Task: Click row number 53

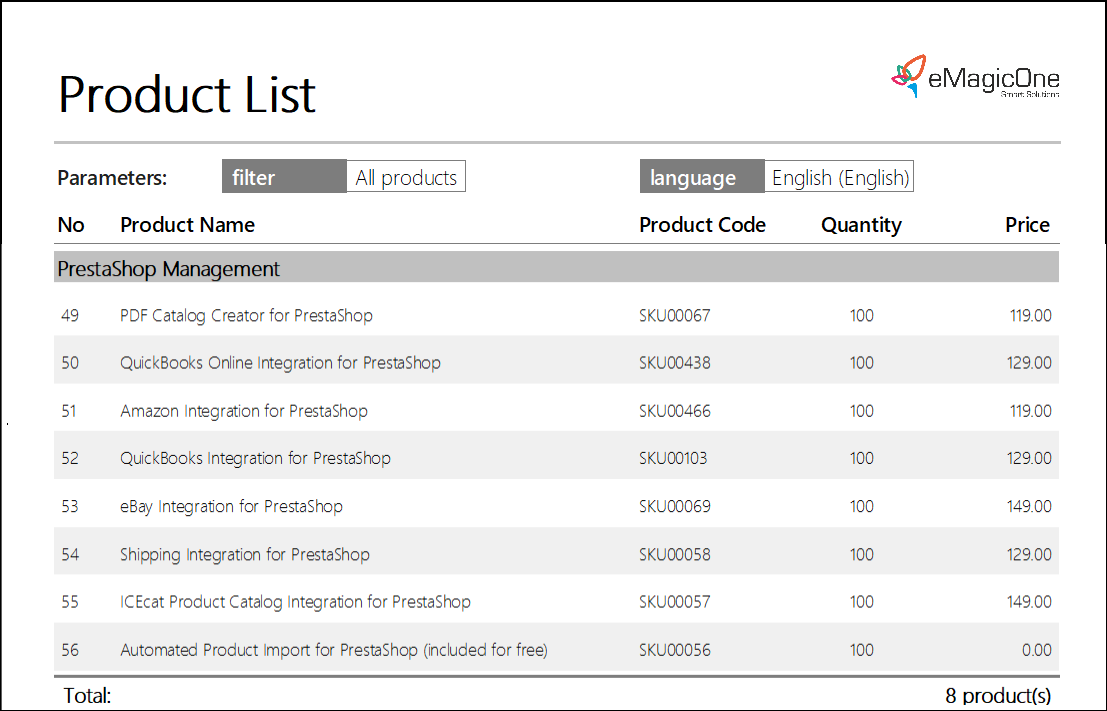Action: (x=70, y=506)
